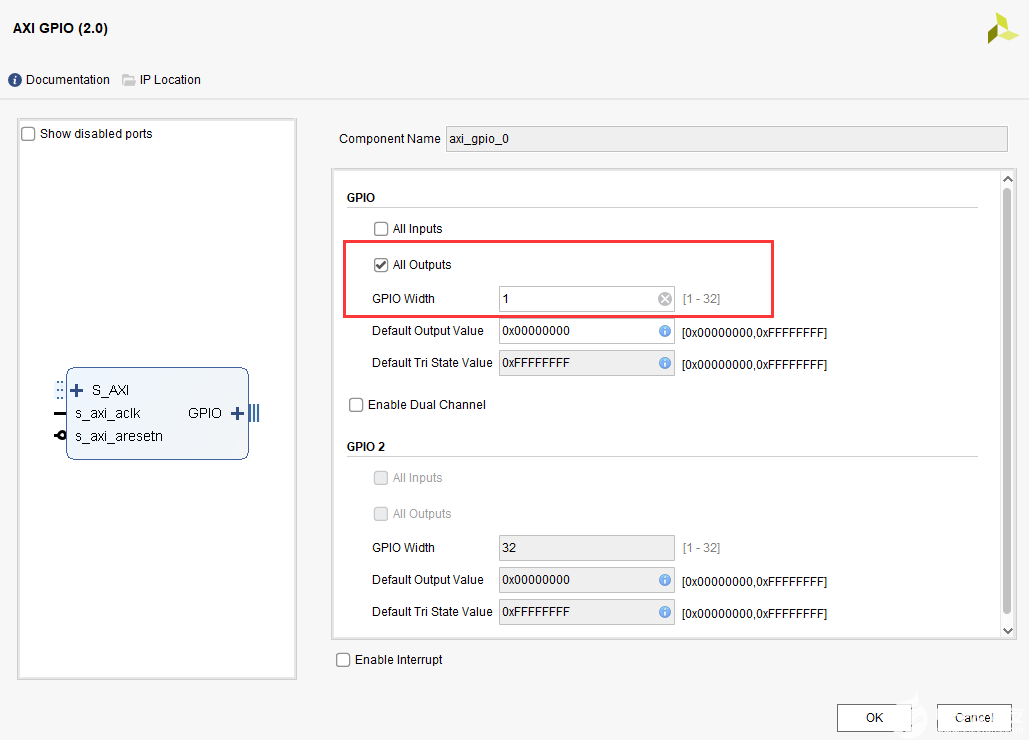This screenshot has width=1029, height=740.
Task: Click the Component Name input field
Action: pos(726,139)
